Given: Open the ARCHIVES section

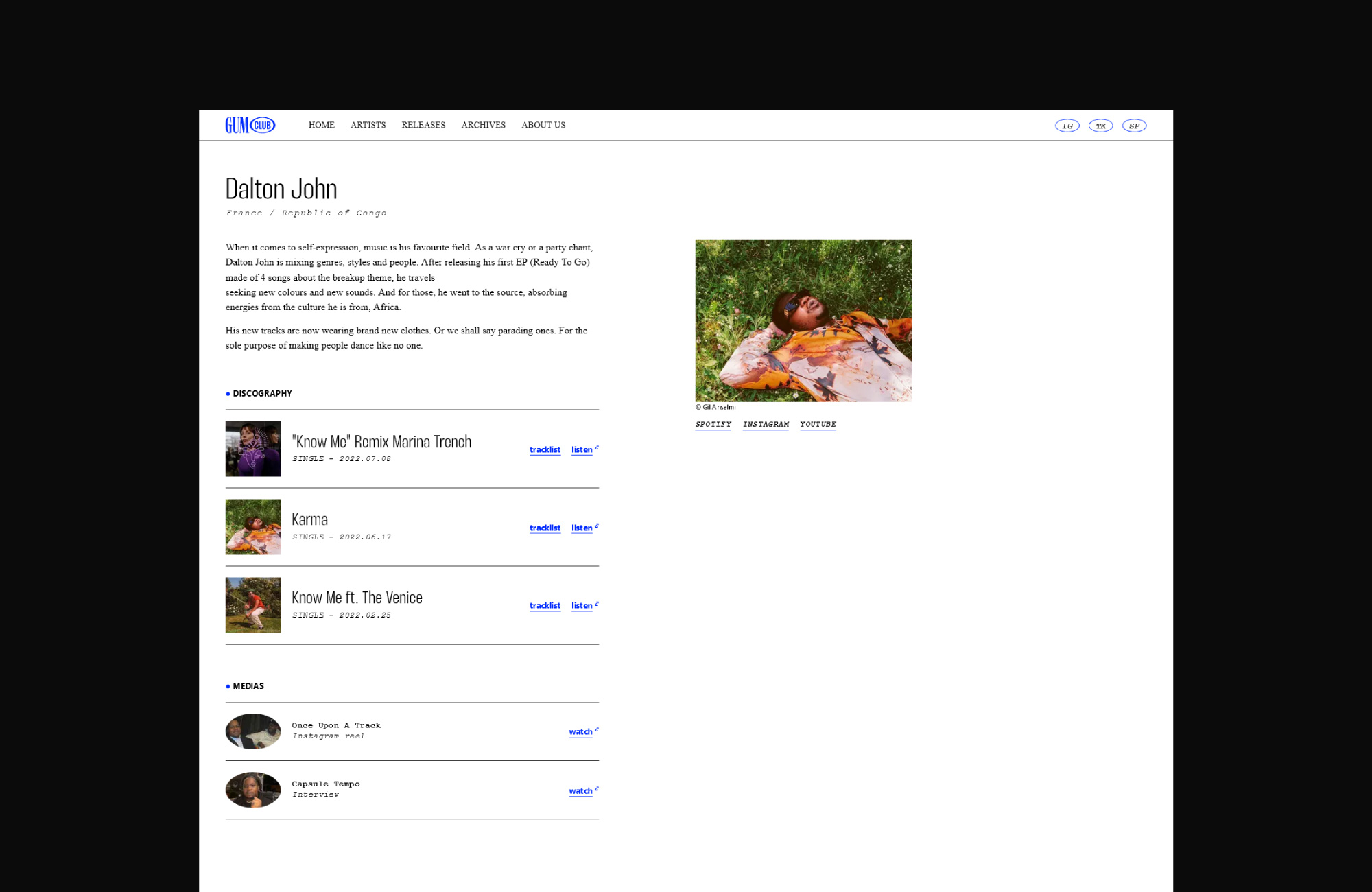Looking at the screenshot, I should 483,125.
